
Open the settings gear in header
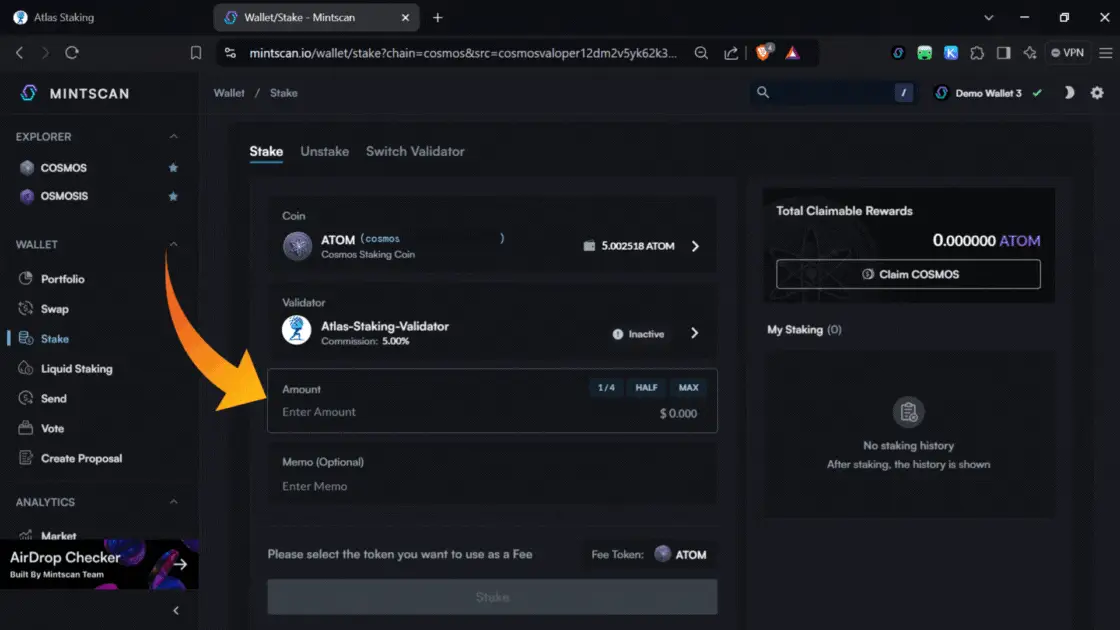click(x=1097, y=93)
